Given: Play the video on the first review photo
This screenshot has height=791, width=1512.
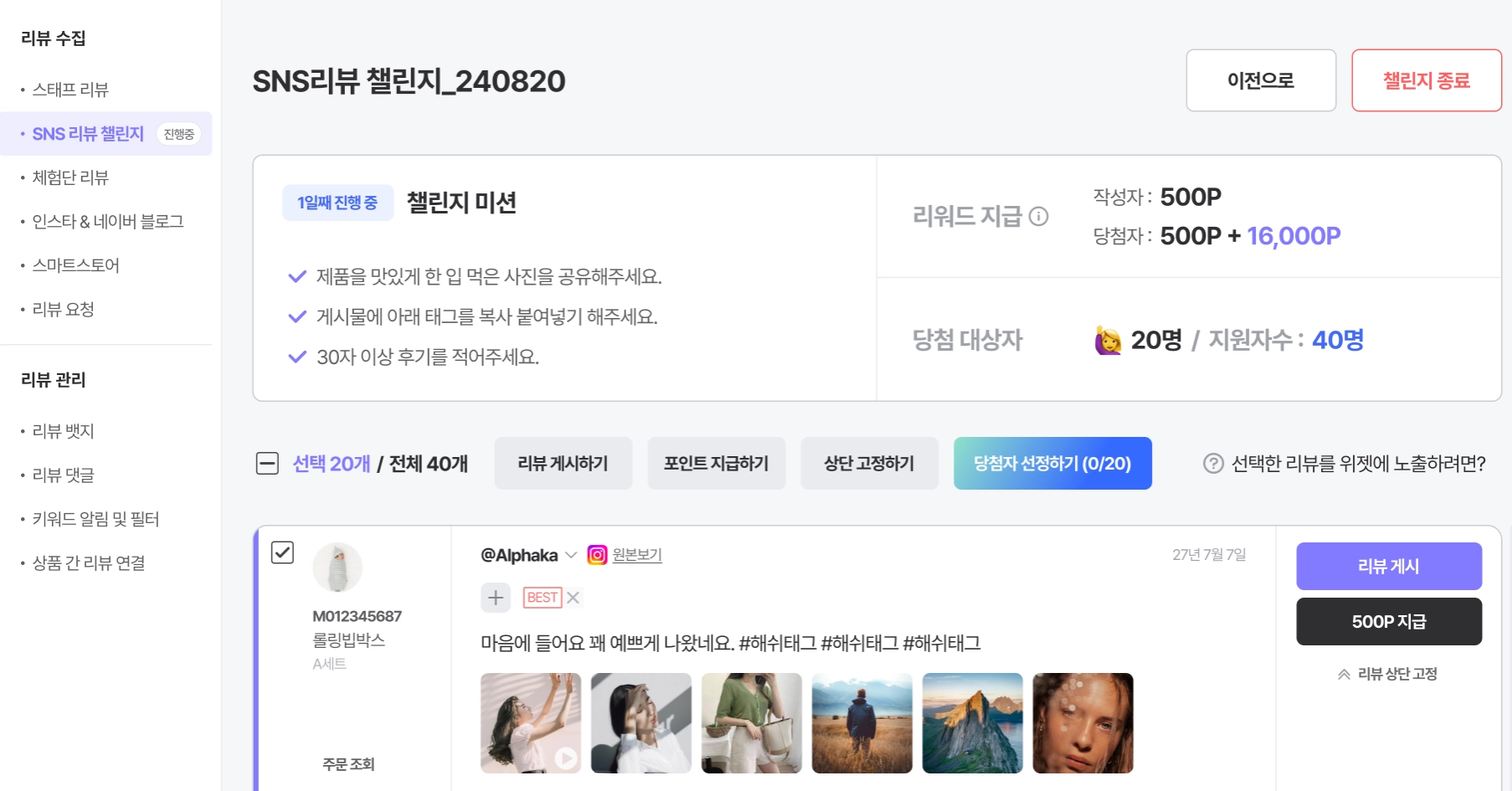Looking at the screenshot, I should [566, 758].
